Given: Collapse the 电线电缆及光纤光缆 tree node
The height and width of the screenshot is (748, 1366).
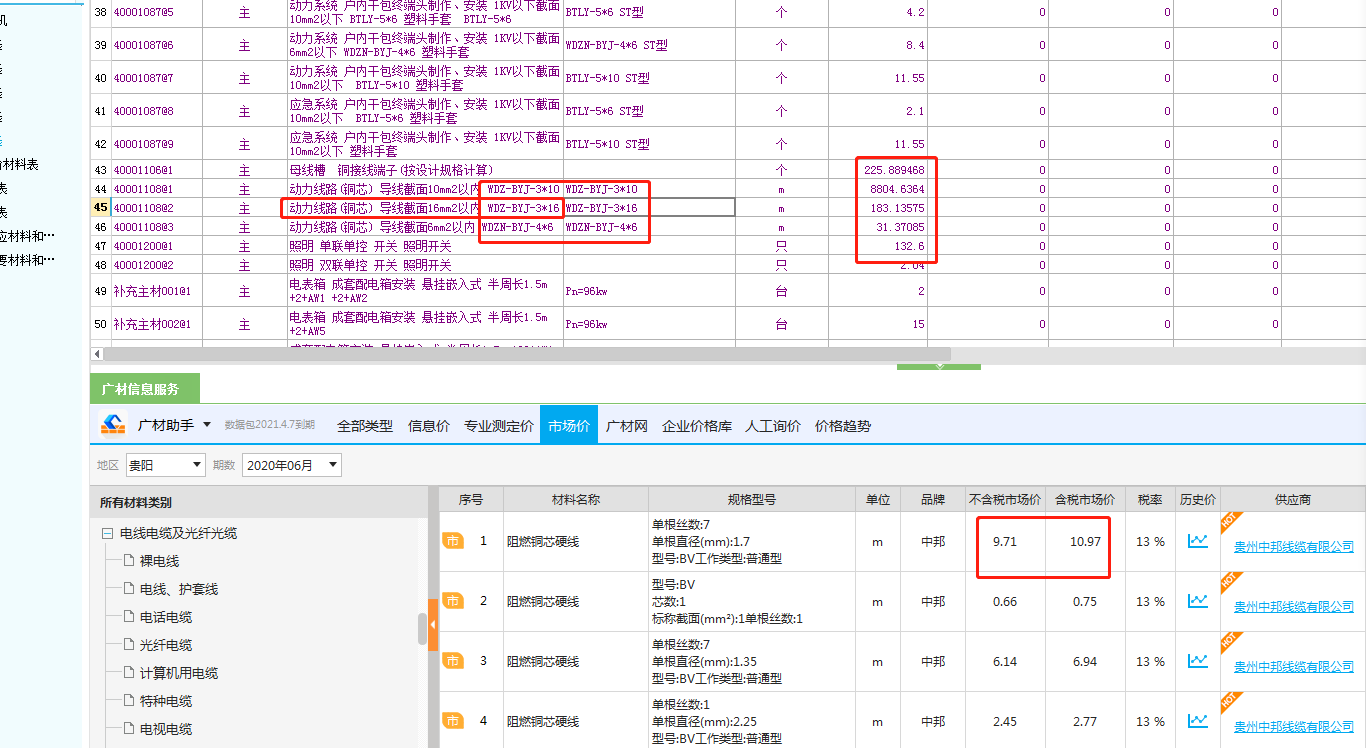Looking at the screenshot, I should click(107, 534).
